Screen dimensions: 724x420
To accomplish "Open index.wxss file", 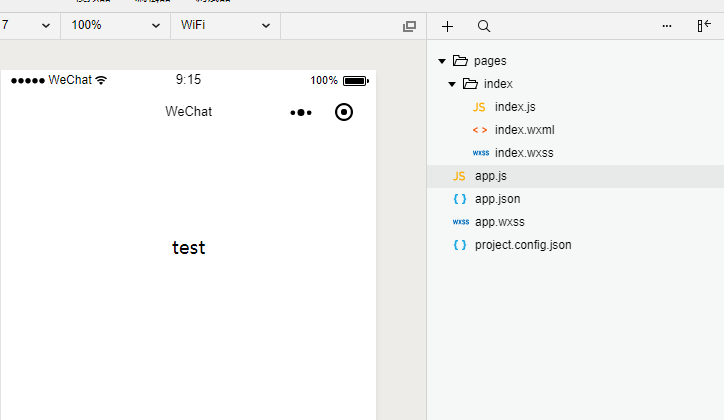I will [x=575, y=153].
